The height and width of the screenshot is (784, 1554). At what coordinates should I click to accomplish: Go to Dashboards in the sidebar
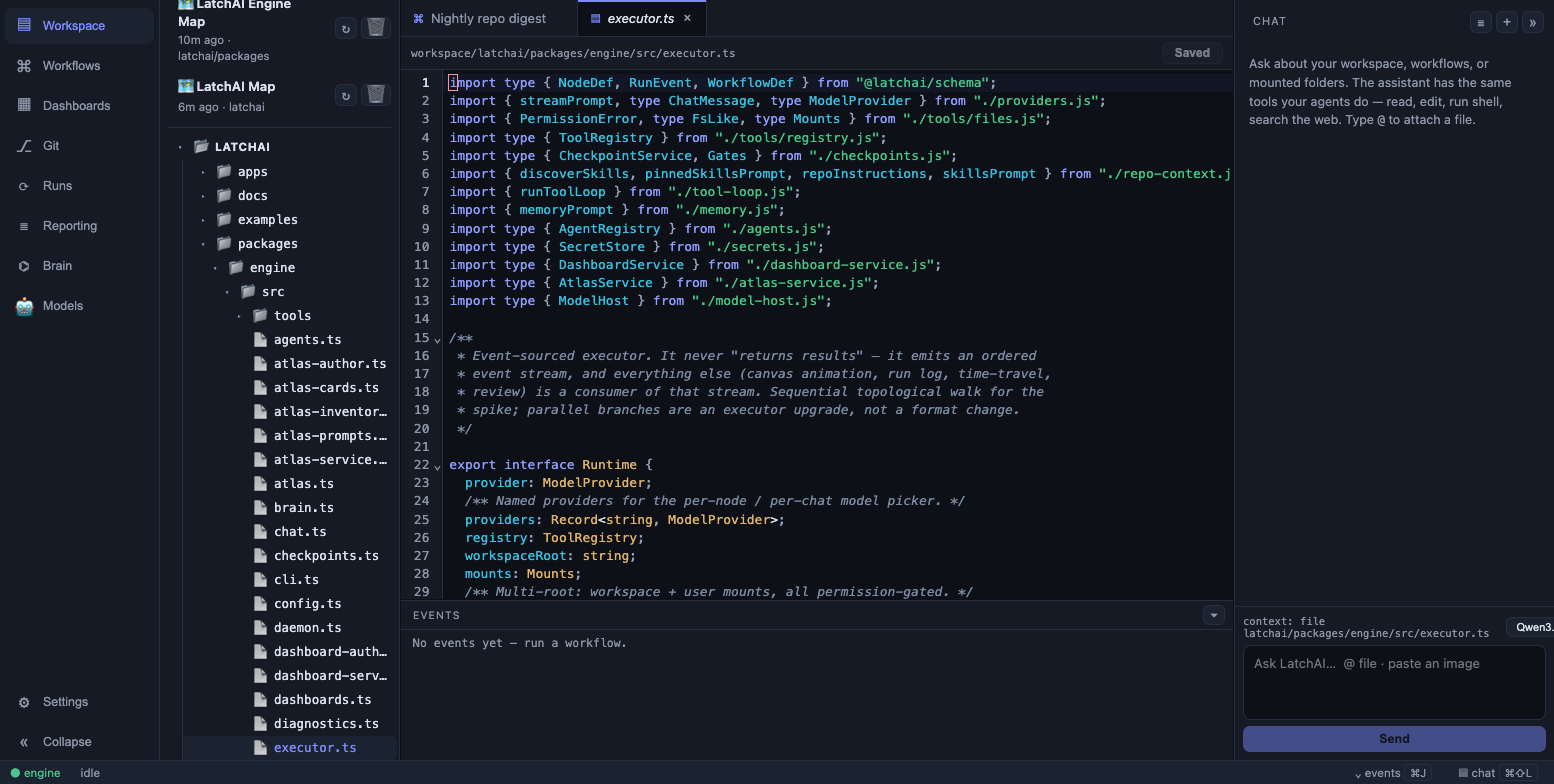pos(79,105)
